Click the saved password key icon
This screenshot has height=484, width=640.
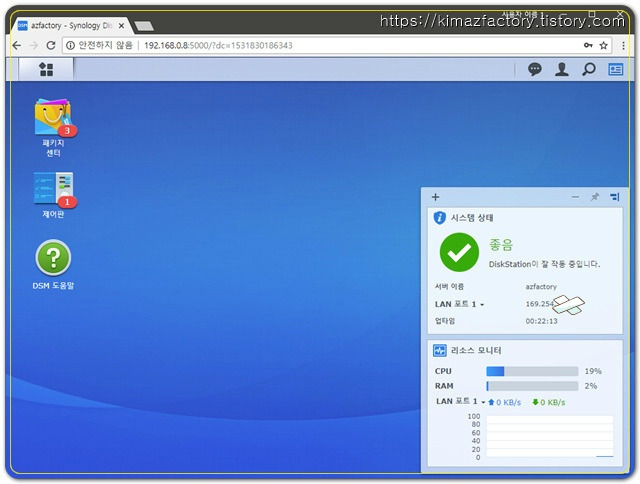tap(588, 45)
